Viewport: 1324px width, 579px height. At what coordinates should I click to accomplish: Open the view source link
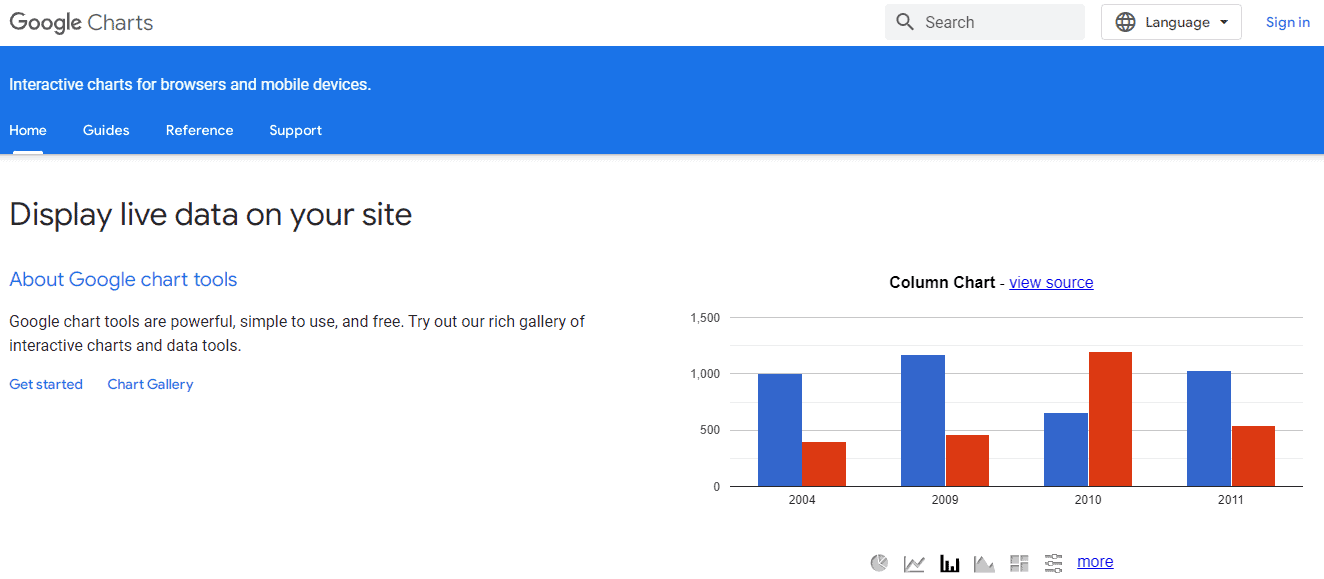1051,282
